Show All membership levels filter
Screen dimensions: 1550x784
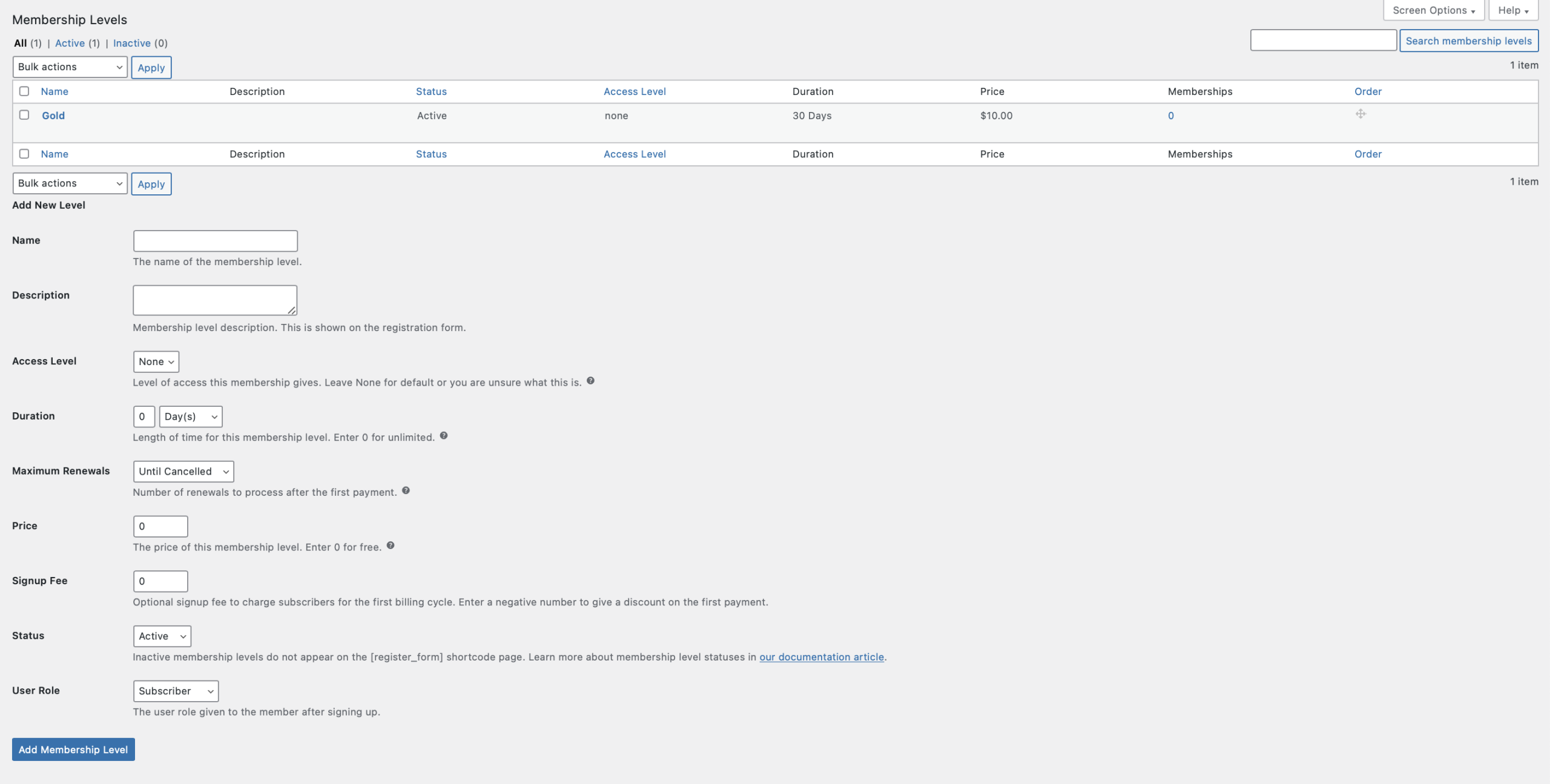[21, 43]
